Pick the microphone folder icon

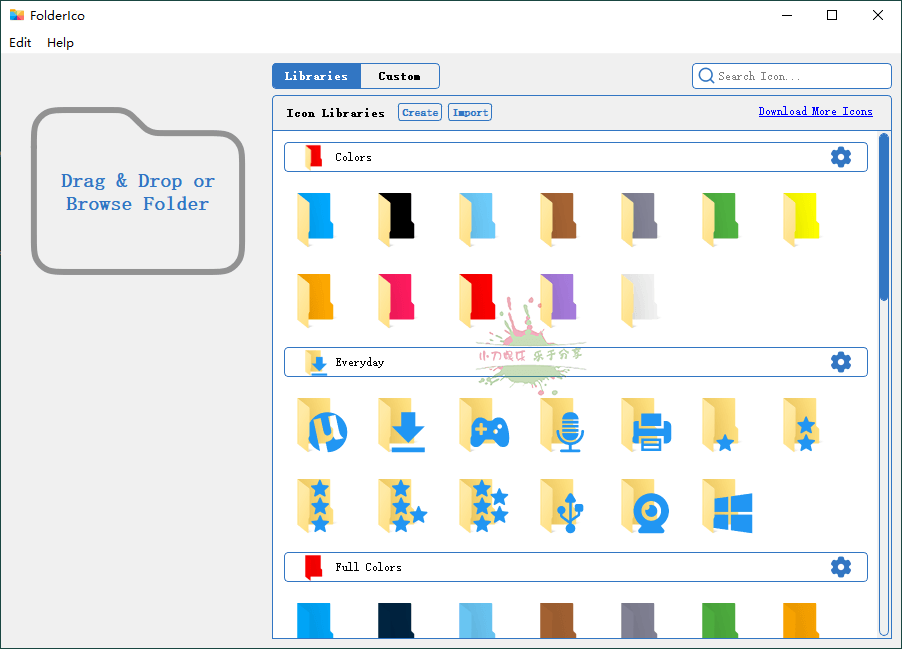[564, 425]
